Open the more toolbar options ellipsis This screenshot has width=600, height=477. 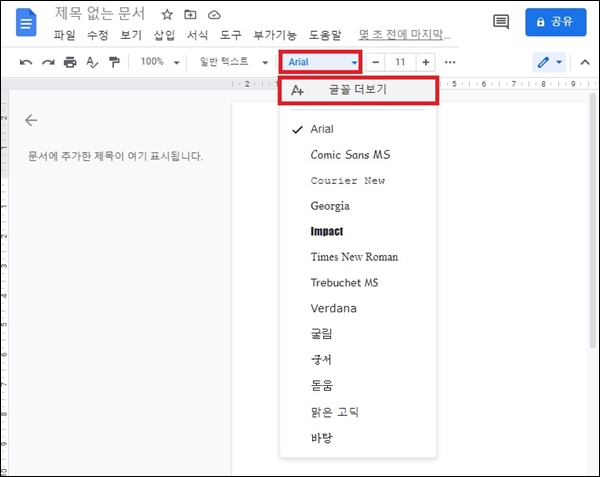point(450,62)
